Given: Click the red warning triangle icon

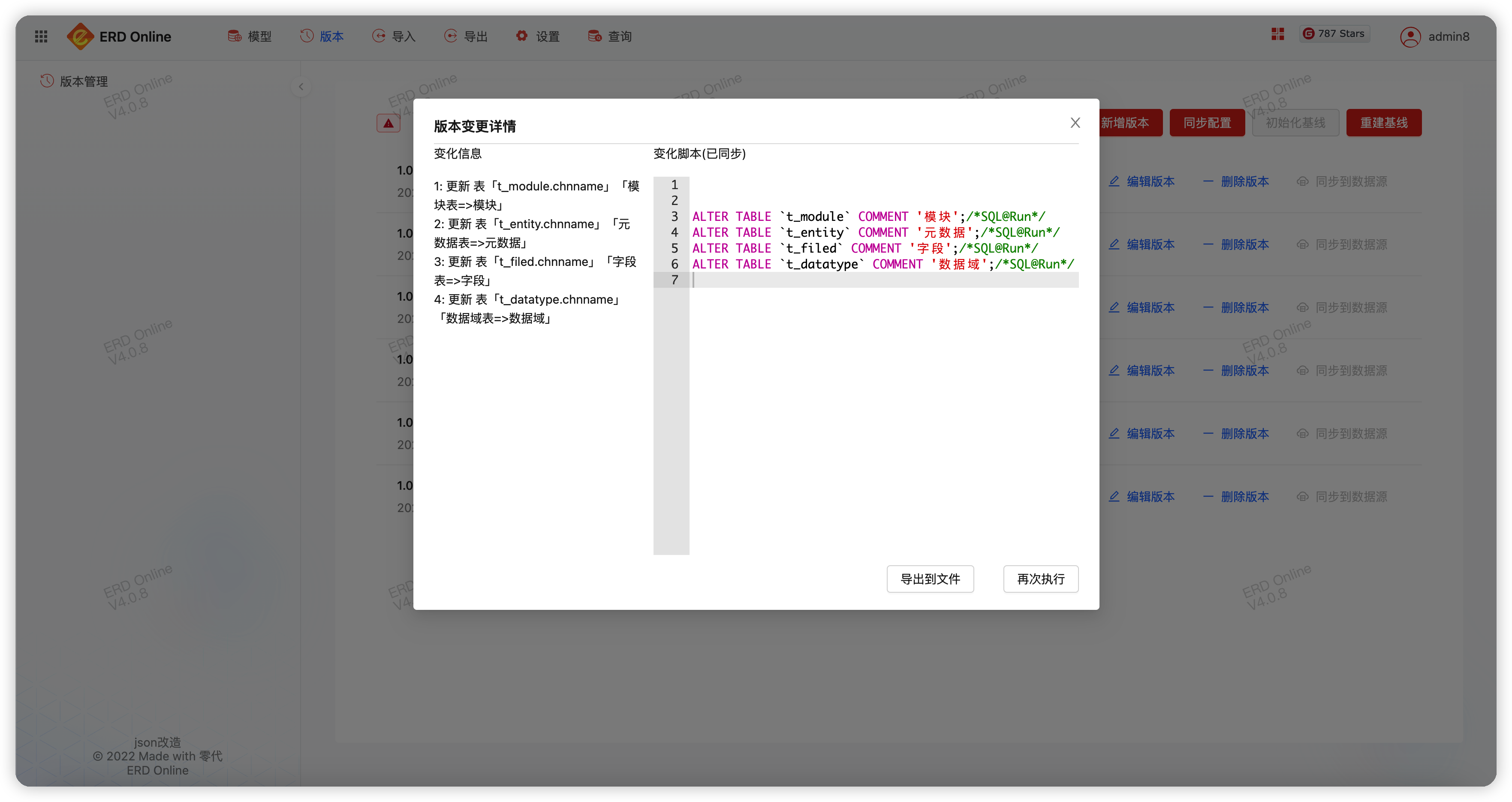Looking at the screenshot, I should 389,123.
